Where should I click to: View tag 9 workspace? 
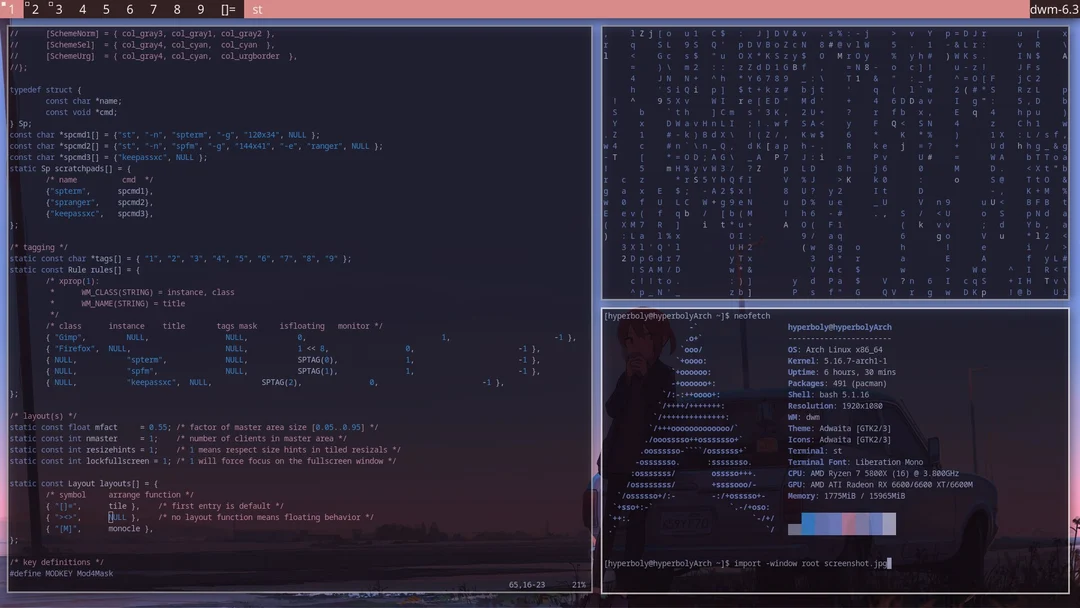click(201, 10)
